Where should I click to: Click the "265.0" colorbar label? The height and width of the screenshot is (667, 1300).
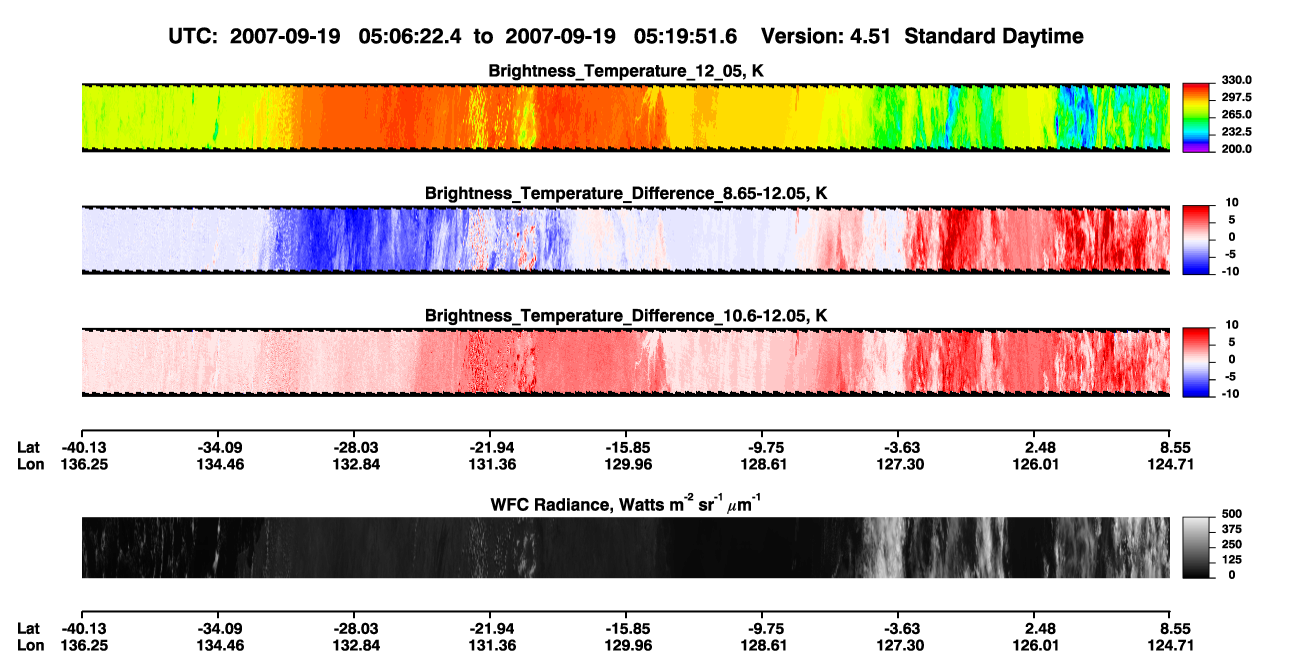[x=1239, y=114]
